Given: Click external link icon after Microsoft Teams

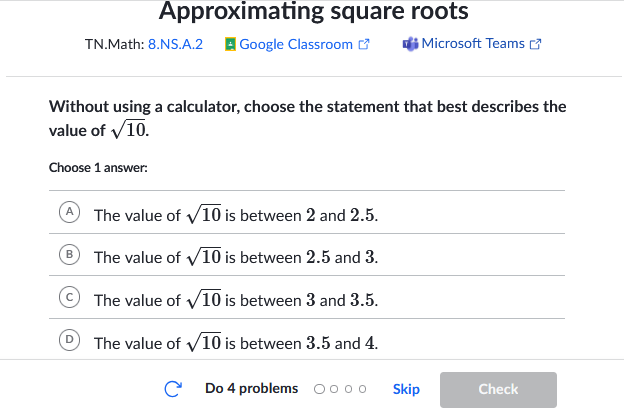Looking at the screenshot, I should click(535, 44).
